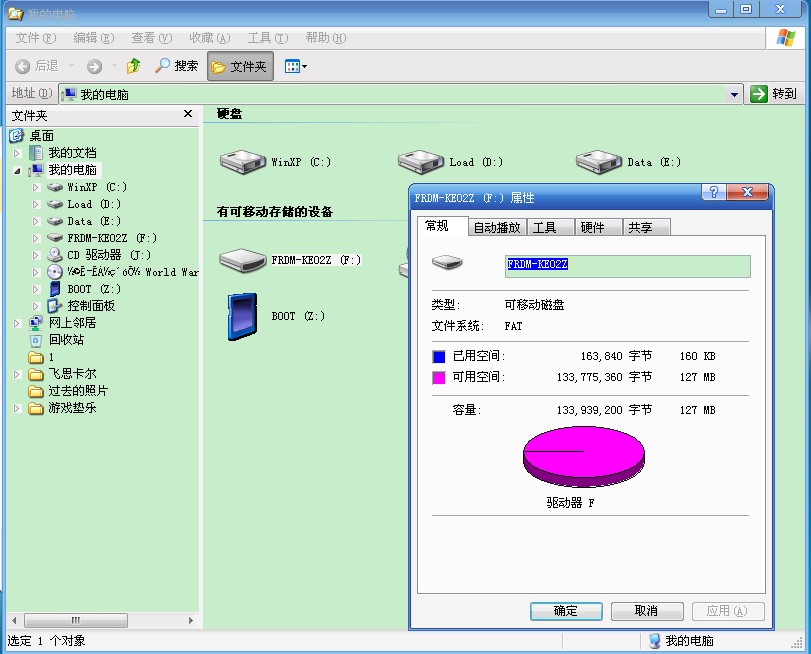Select Load (D:) drive icon in tree
Screen dimensions: 811x654
click(x=55, y=204)
